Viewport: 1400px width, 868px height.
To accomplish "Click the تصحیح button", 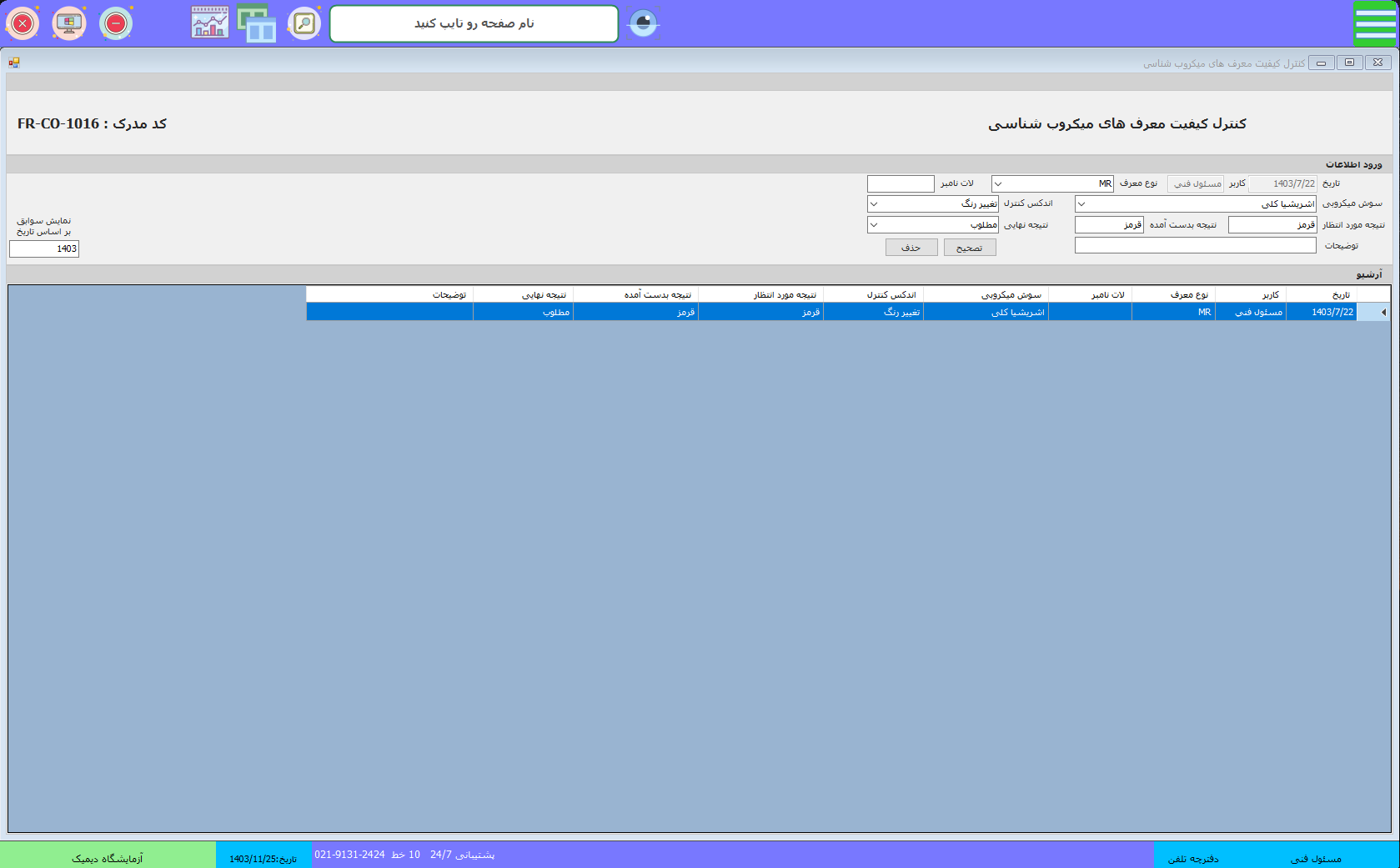I will pyautogui.click(x=969, y=248).
